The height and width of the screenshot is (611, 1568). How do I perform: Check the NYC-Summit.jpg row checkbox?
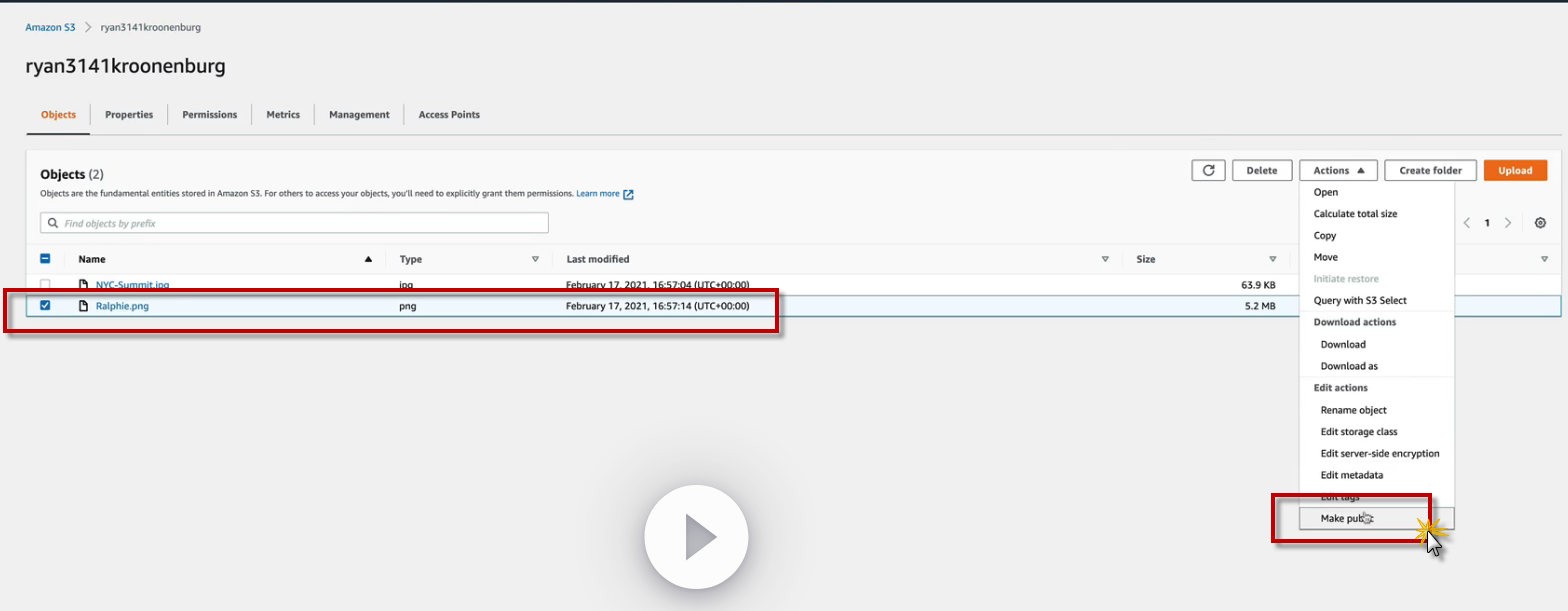click(x=45, y=285)
